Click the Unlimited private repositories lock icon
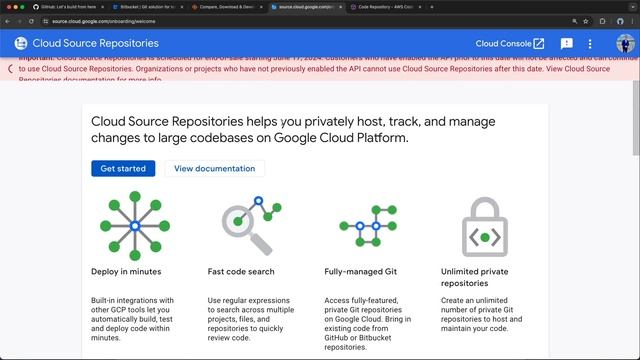The width and height of the screenshot is (640, 360). (485, 227)
